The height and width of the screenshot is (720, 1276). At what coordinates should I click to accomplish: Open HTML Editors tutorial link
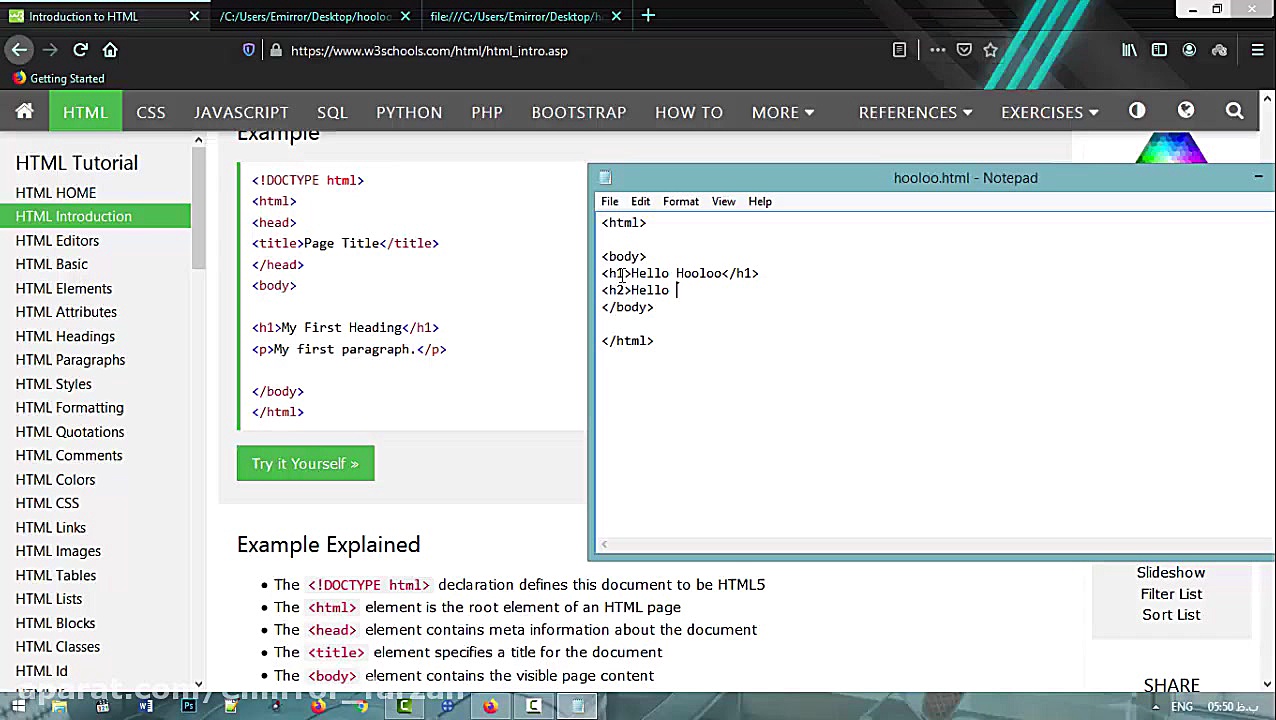click(57, 240)
